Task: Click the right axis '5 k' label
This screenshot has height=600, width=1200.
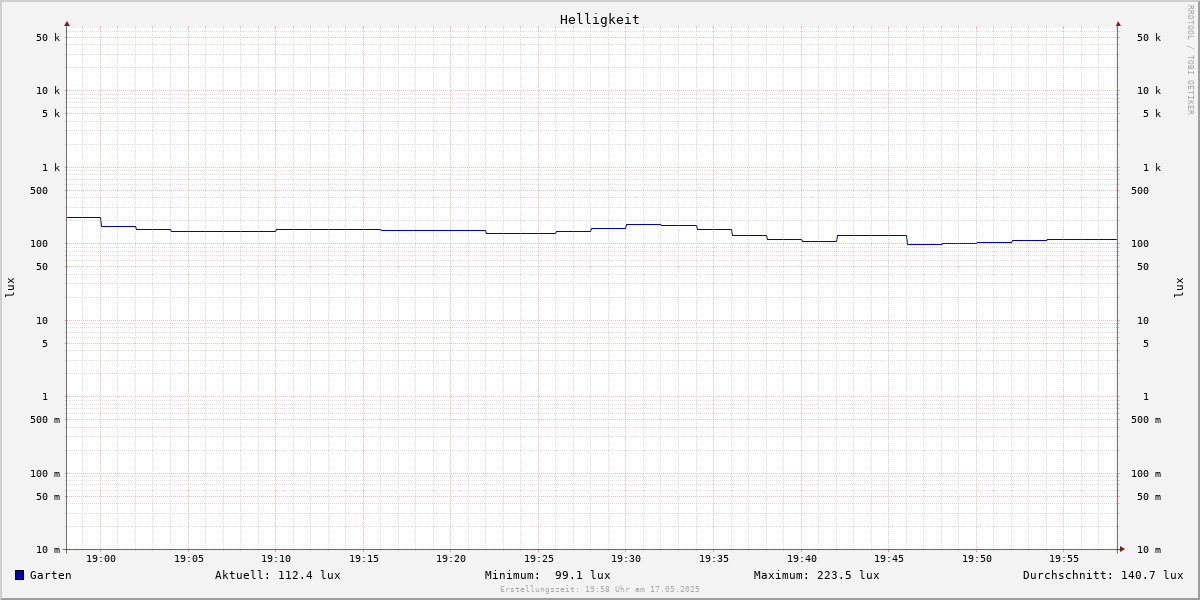Action: [x=1152, y=114]
